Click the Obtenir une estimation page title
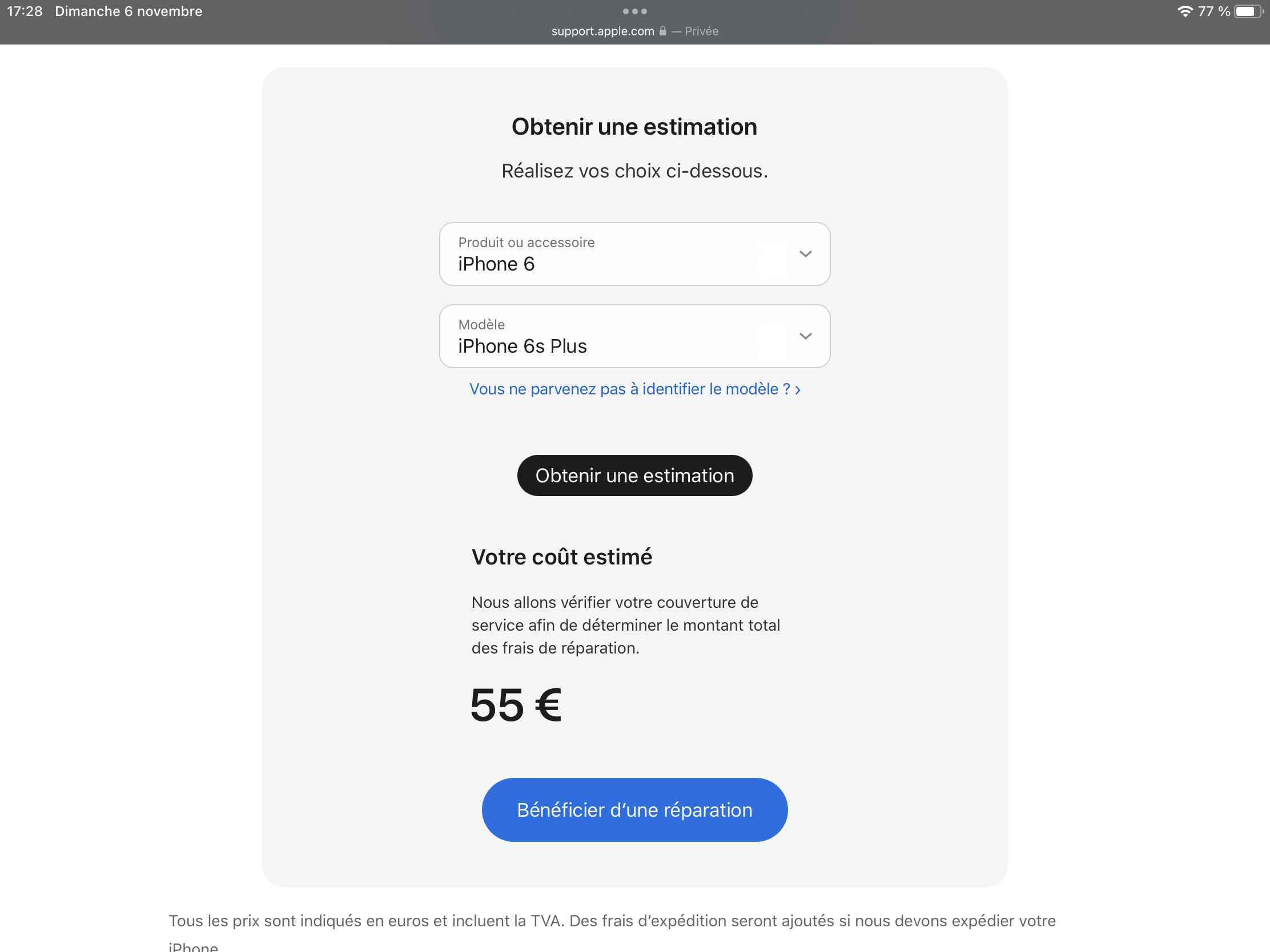Screen dimensions: 1270x952 coord(634,127)
